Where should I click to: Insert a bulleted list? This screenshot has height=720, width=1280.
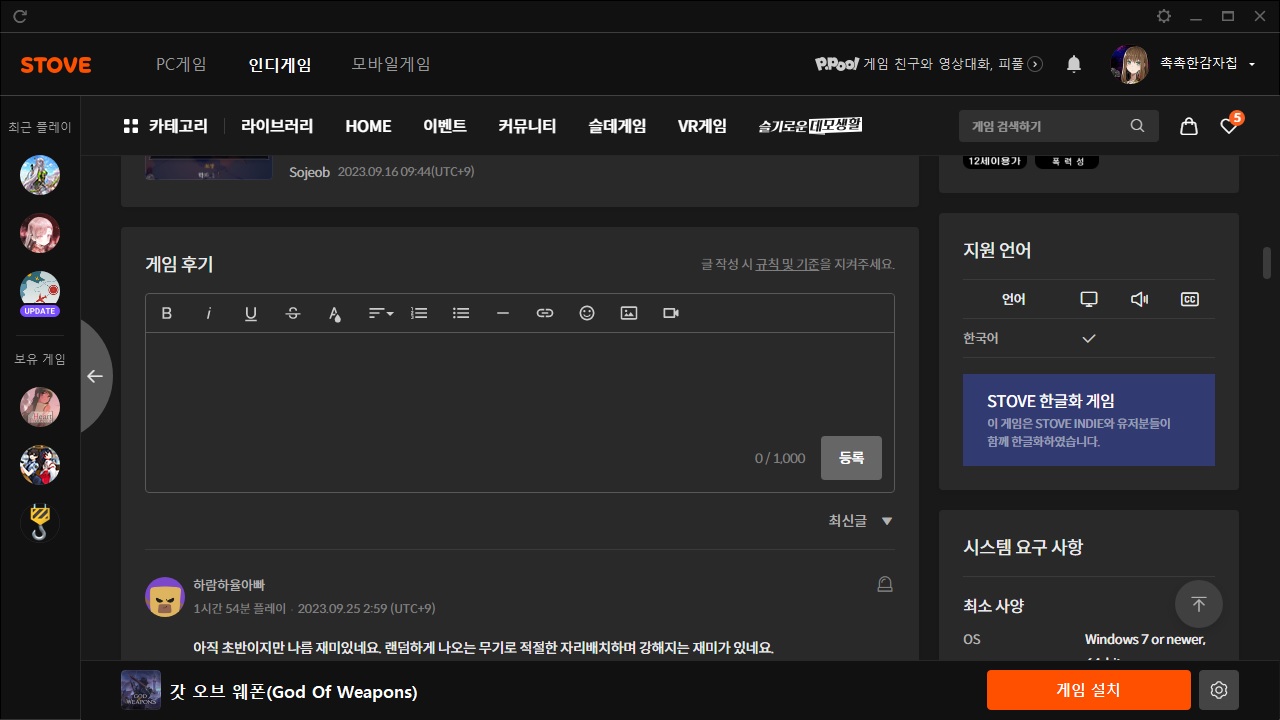pyautogui.click(x=461, y=313)
